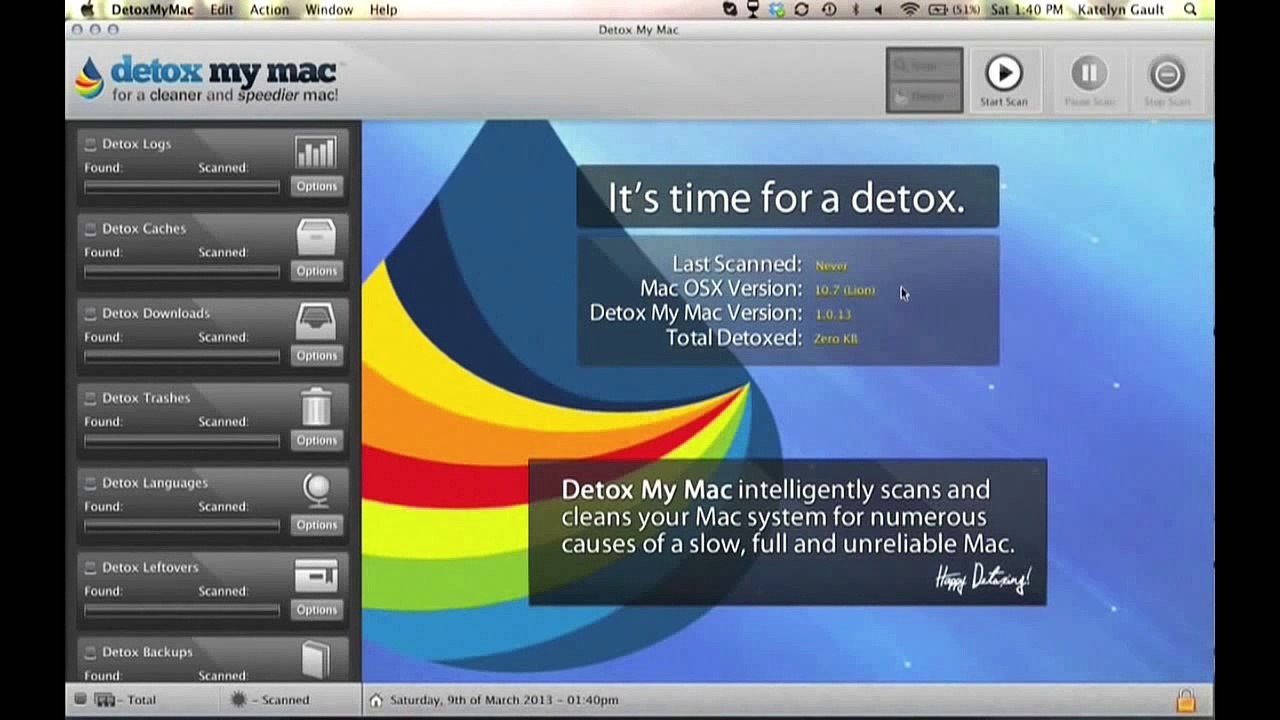Click the Detox Leftovers progress bar
This screenshot has width=1280, height=720.
(182, 611)
